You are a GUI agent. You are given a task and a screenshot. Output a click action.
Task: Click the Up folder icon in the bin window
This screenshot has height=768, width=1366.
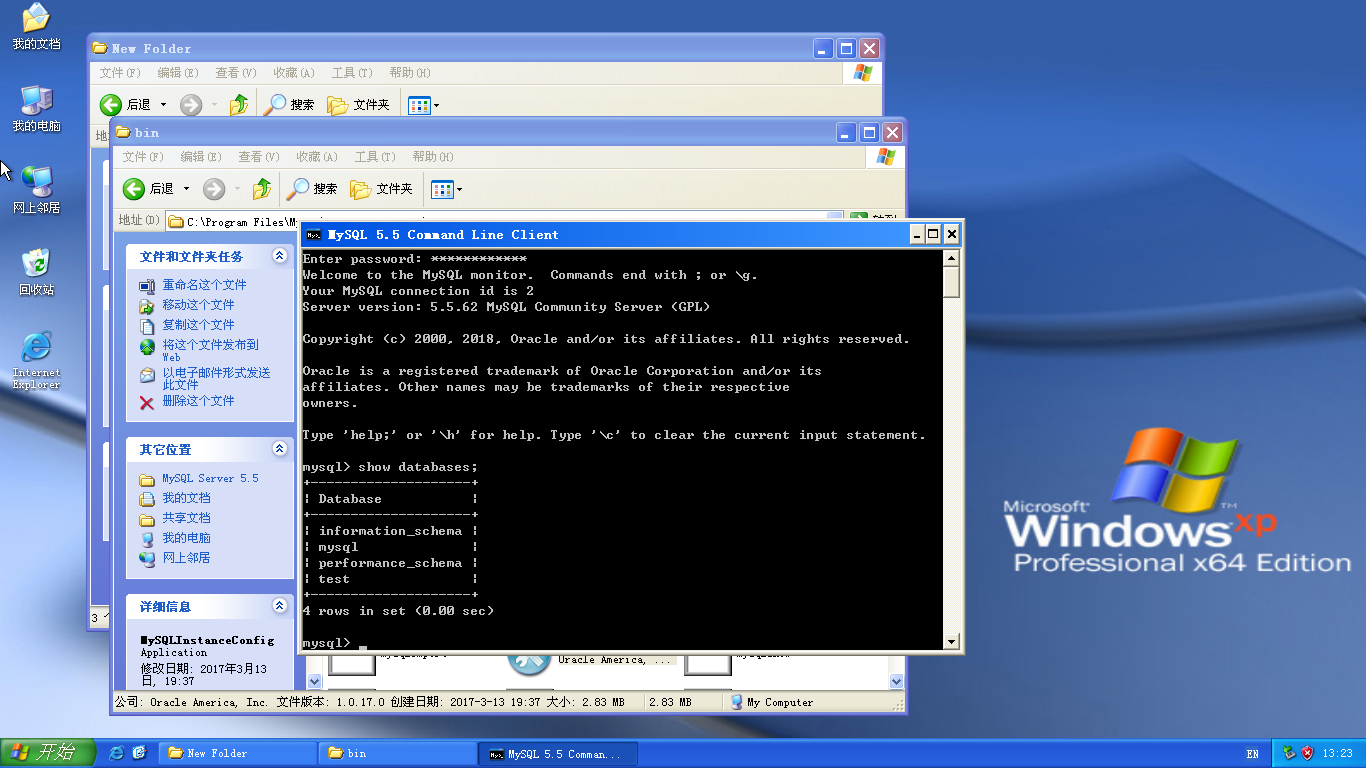tap(262, 188)
